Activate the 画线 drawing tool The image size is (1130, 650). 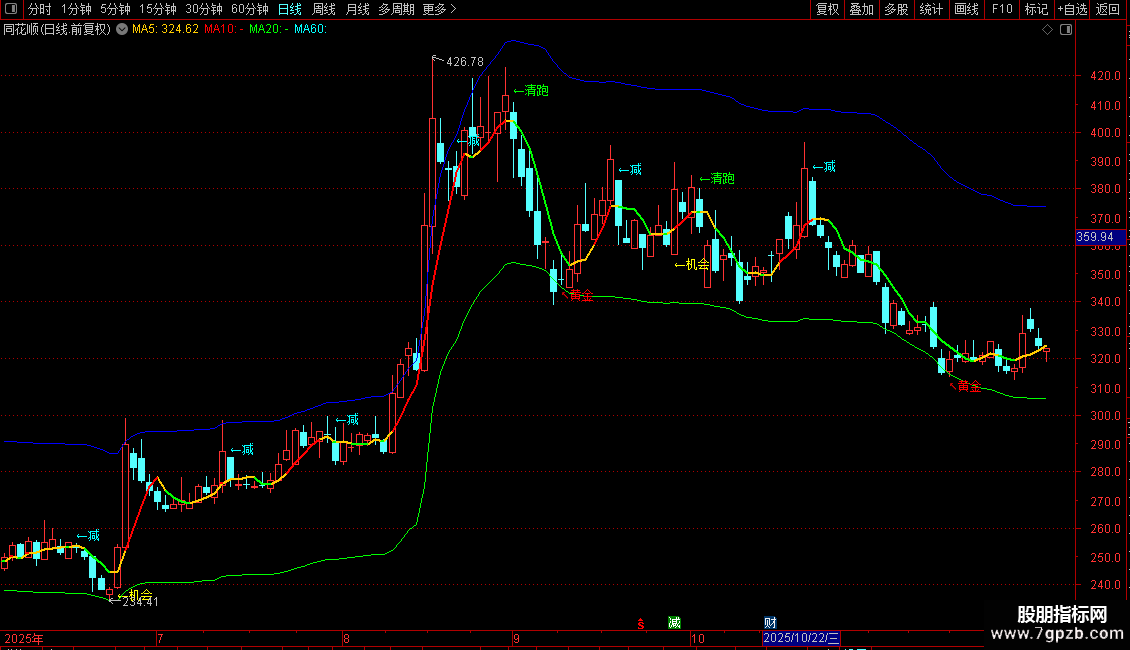[966, 9]
